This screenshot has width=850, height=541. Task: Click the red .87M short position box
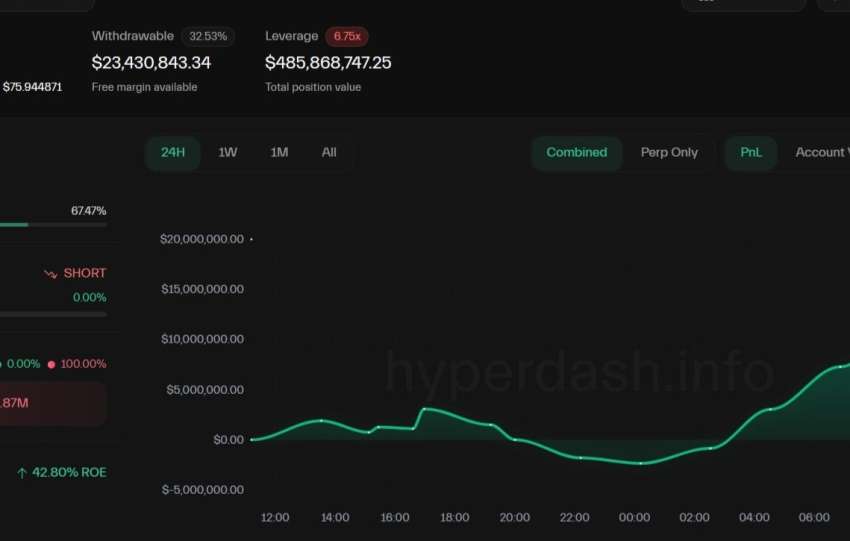point(50,403)
